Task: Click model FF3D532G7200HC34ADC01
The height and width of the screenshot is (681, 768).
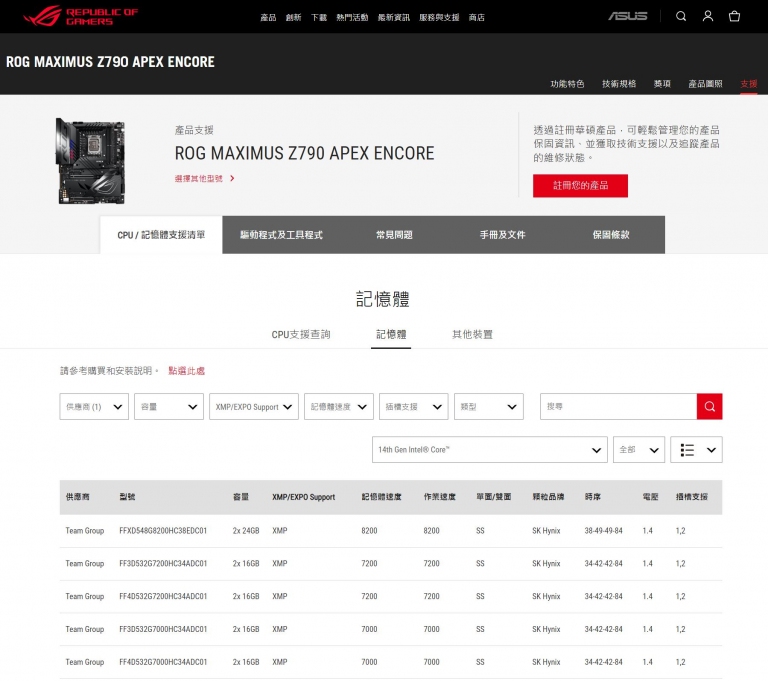Action: pyautogui.click(x=163, y=563)
